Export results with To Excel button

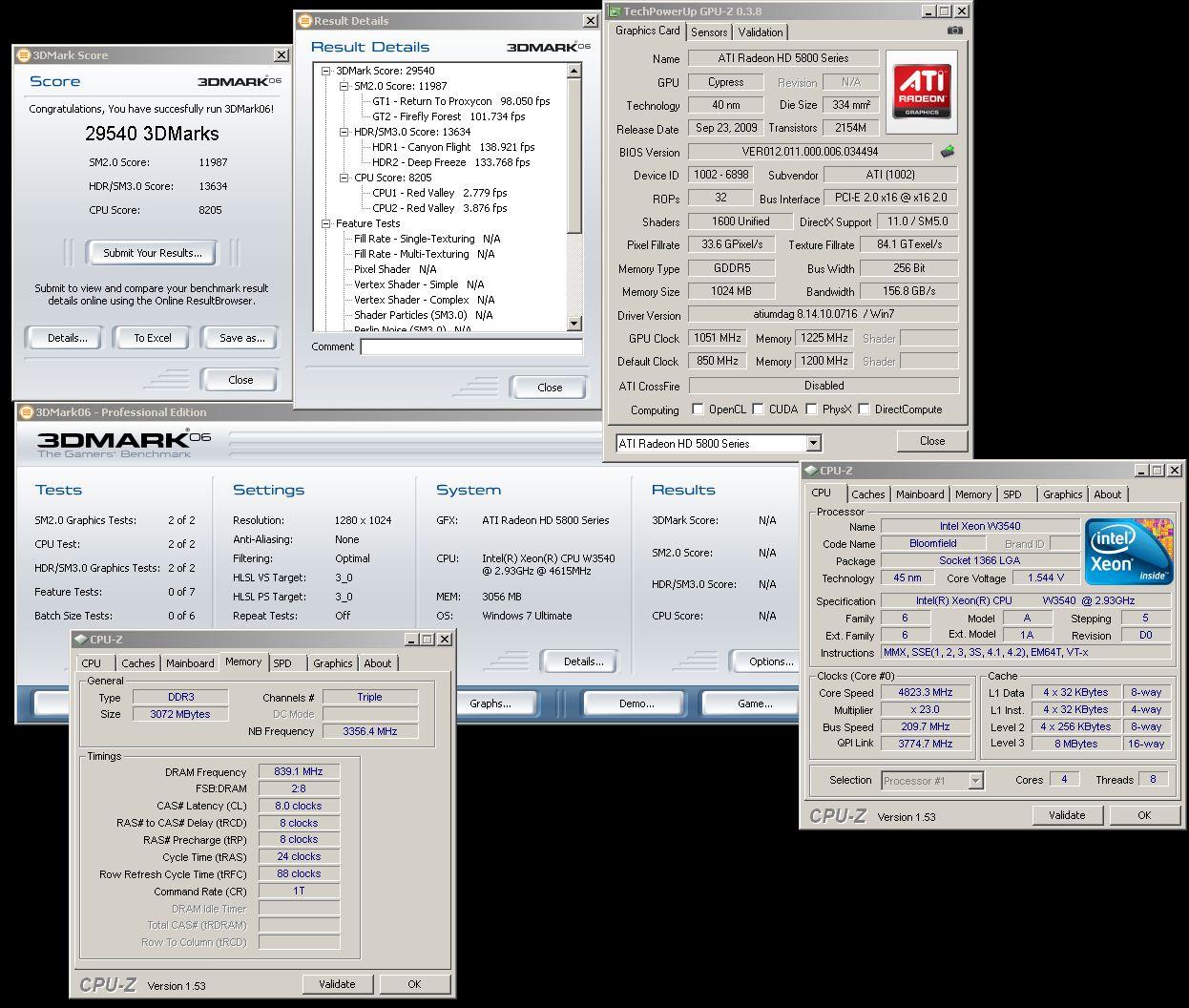153,338
